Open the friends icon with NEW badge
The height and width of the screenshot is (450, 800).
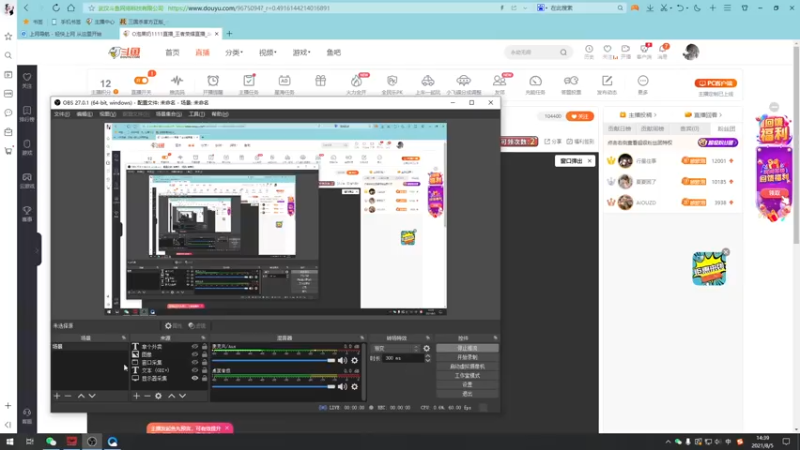click(x=499, y=81)
